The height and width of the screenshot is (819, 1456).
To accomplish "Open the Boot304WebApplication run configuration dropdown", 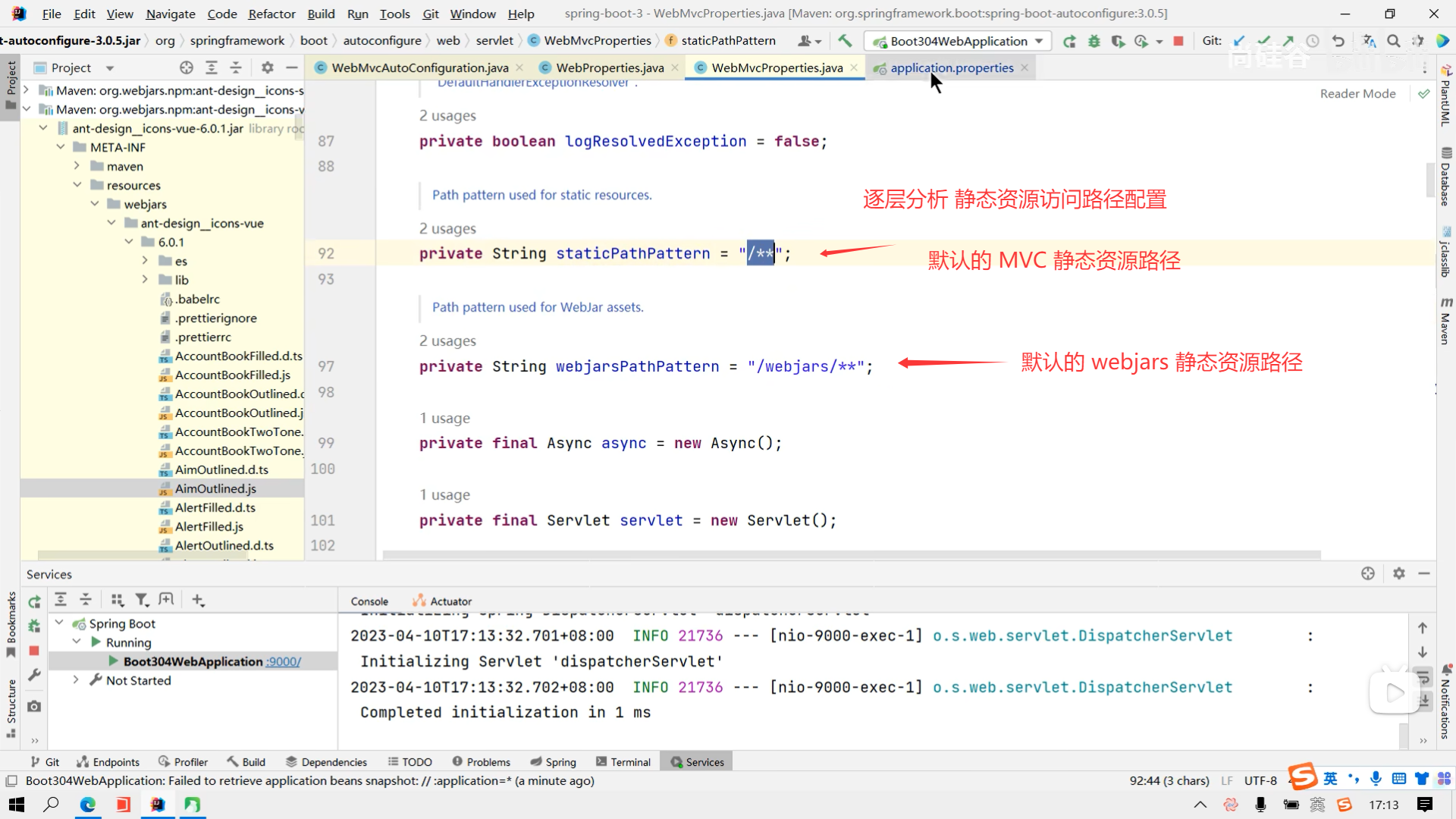I will click(x=959, y=41).
